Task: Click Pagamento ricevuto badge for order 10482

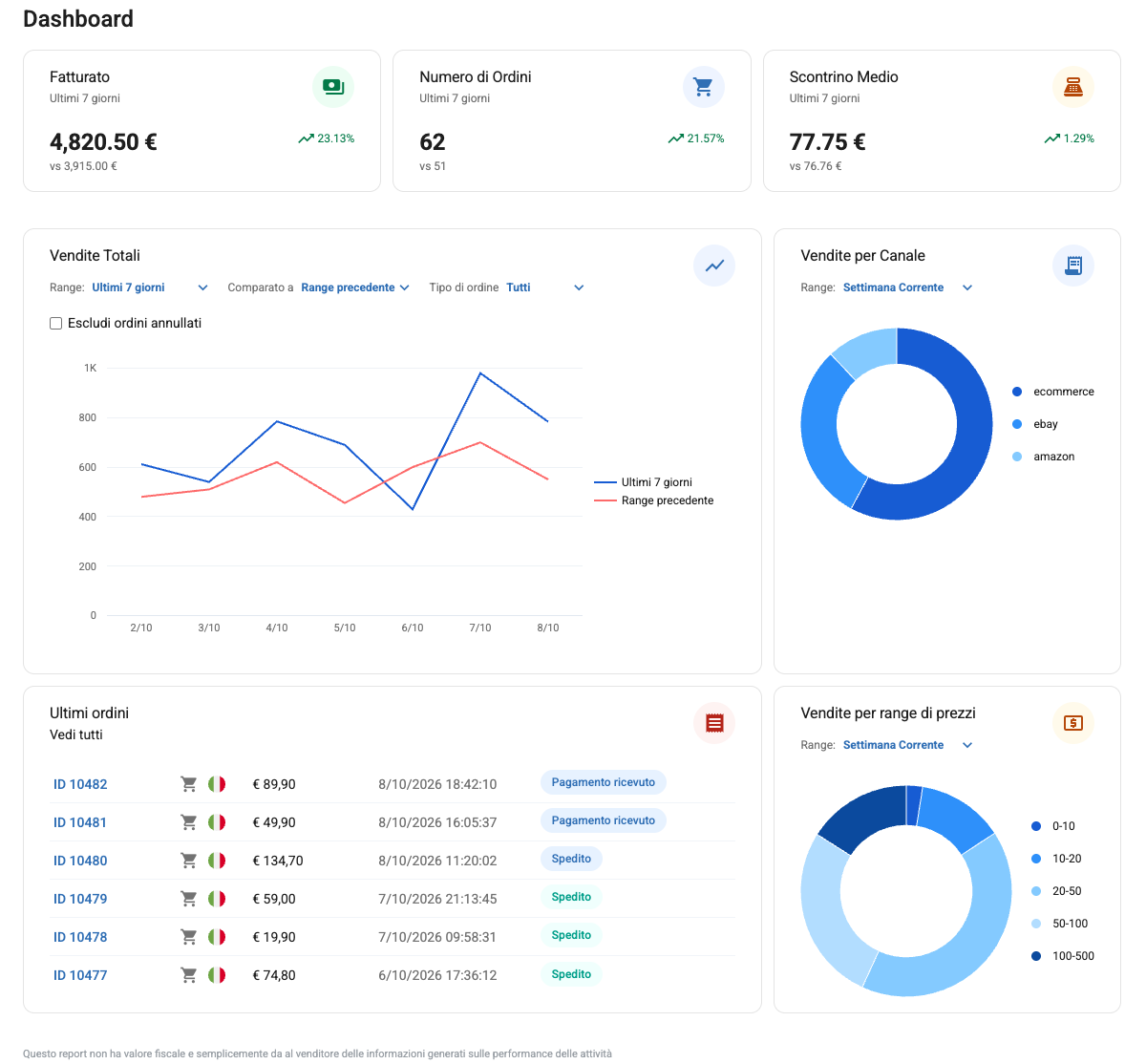Action: click(x=603, y=782)
